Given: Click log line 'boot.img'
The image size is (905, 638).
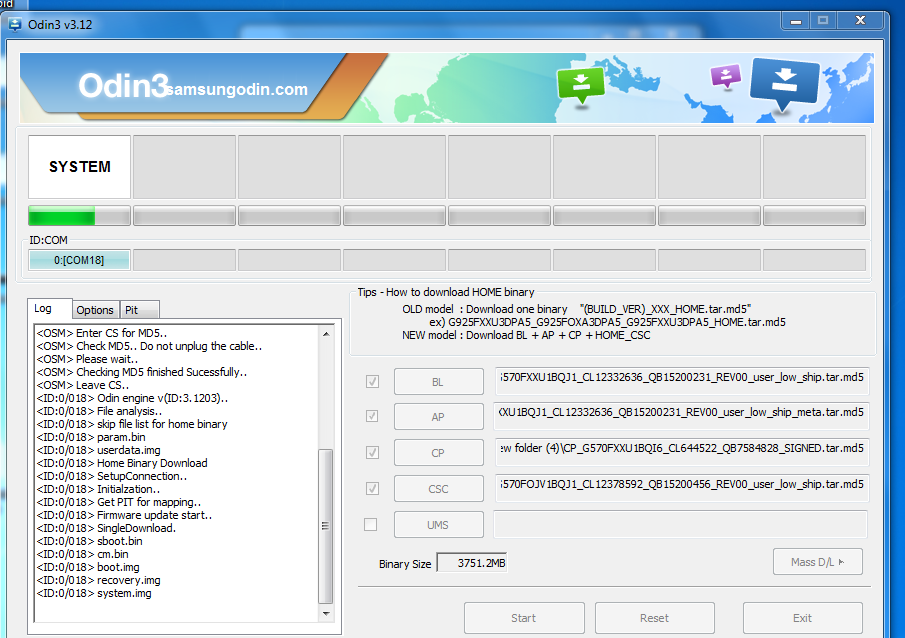Looking at the screenshot, I should click(88, 567).
